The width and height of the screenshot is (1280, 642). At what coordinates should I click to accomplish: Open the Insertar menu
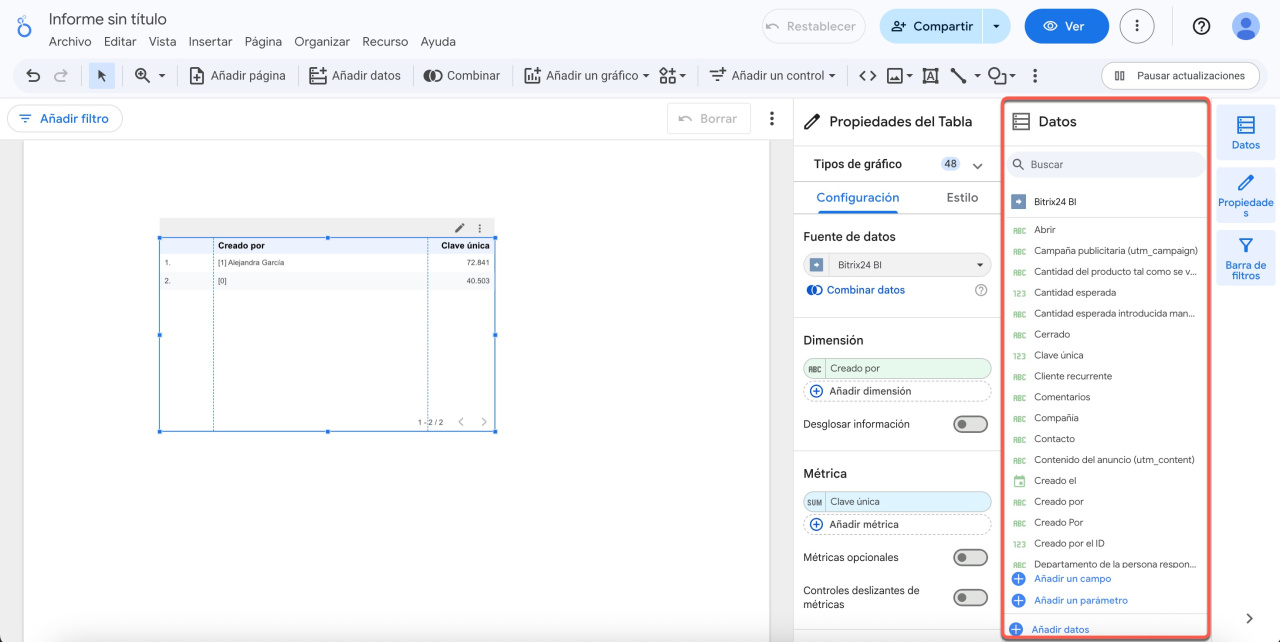pyautogui.click(x=210, y=42)
